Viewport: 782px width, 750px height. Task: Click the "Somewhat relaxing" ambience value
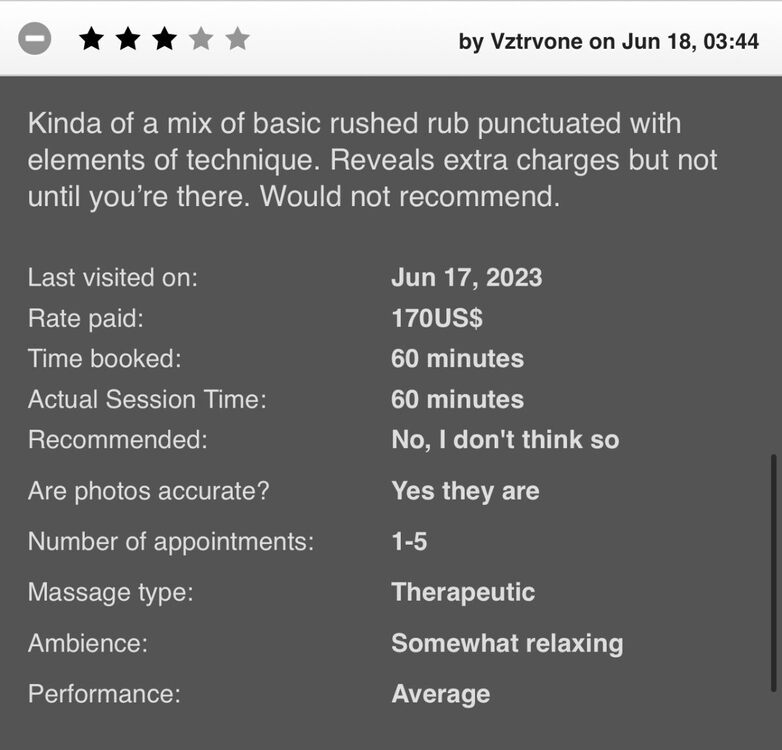pos(507,643)
